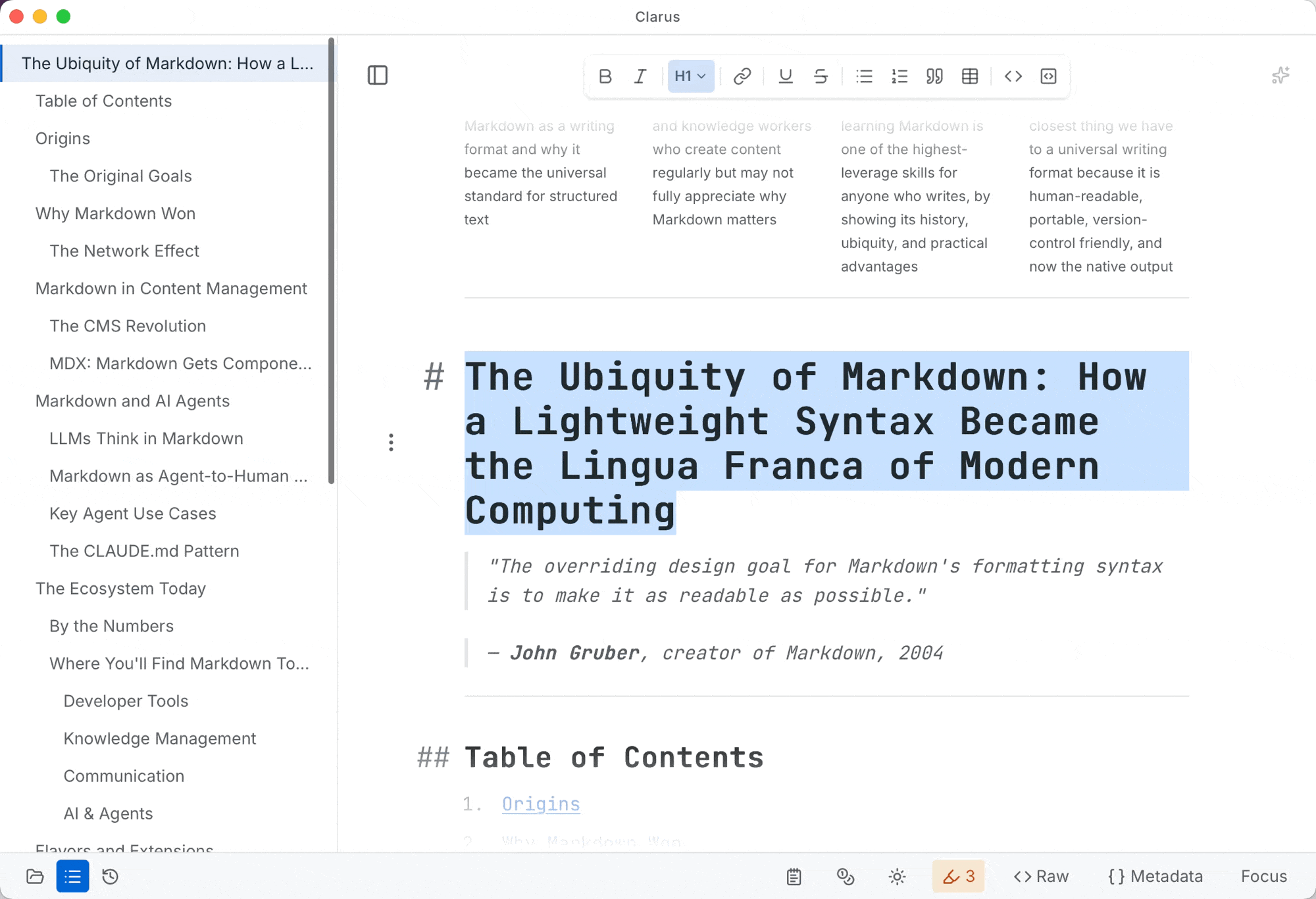
Task: Toggle the sidebar visibility
Action: pos(377,75)
